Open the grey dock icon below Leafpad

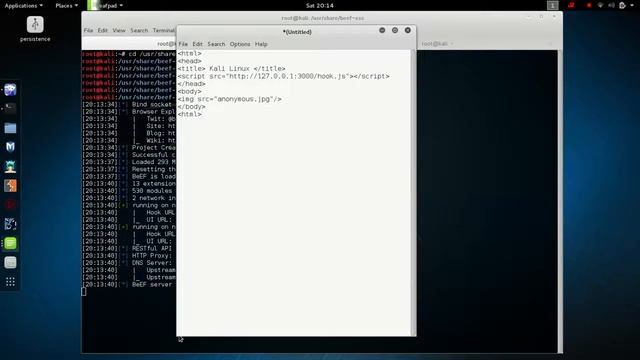(10, 262)
